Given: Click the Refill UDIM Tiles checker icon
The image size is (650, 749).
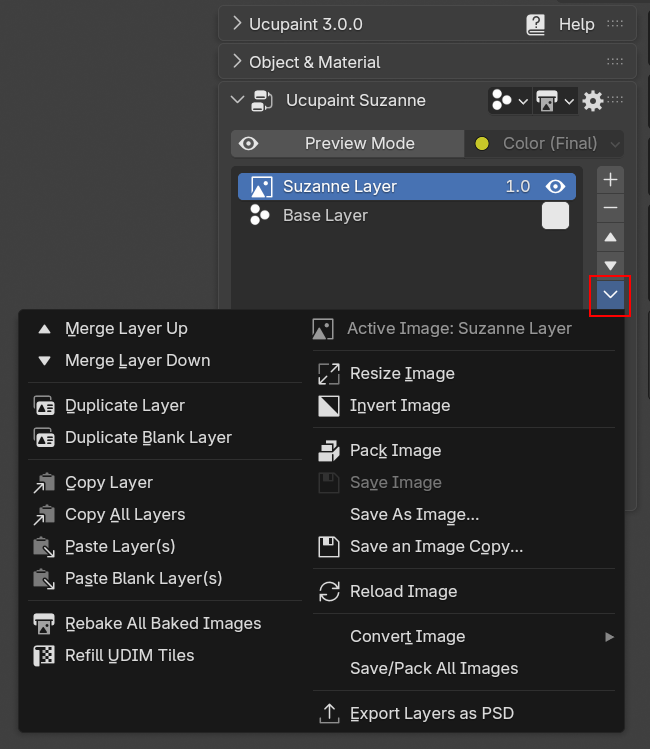Looking at the screenshot, I should [x=44, y=655].
